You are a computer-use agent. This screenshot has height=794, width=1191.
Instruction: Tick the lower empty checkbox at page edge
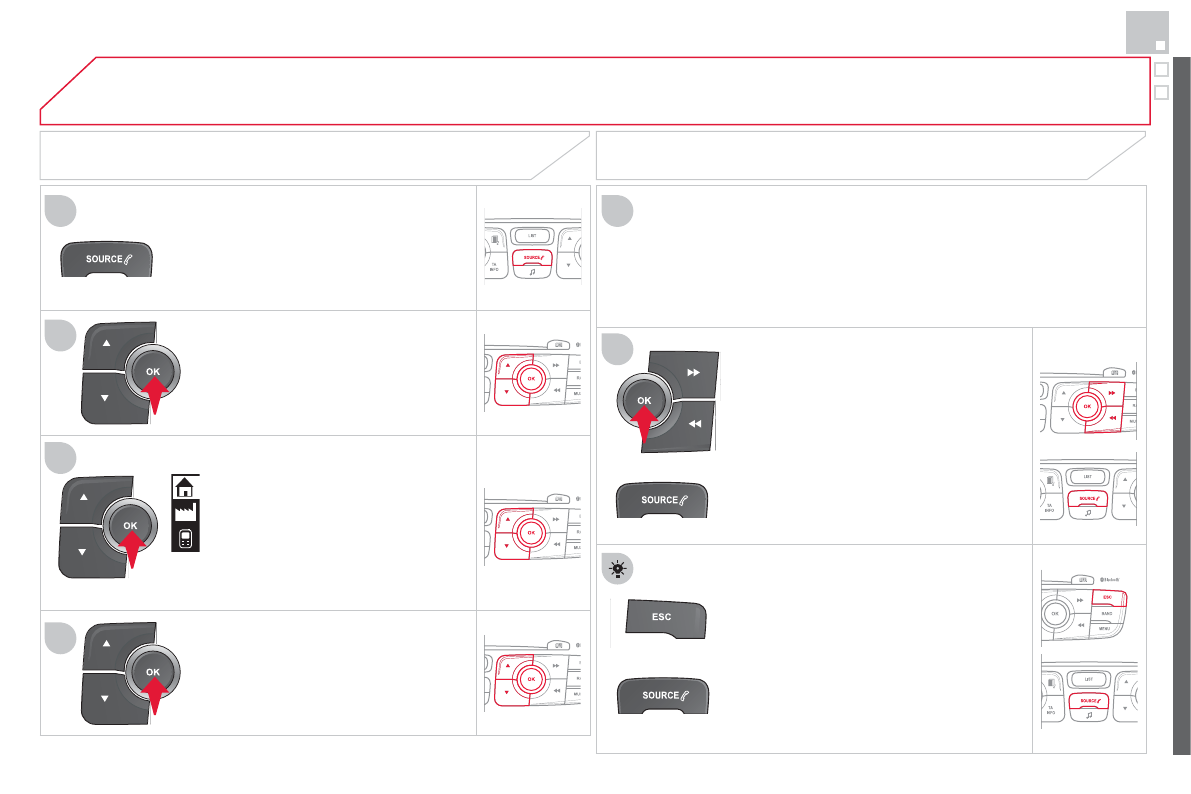[x=1161, y=93]
